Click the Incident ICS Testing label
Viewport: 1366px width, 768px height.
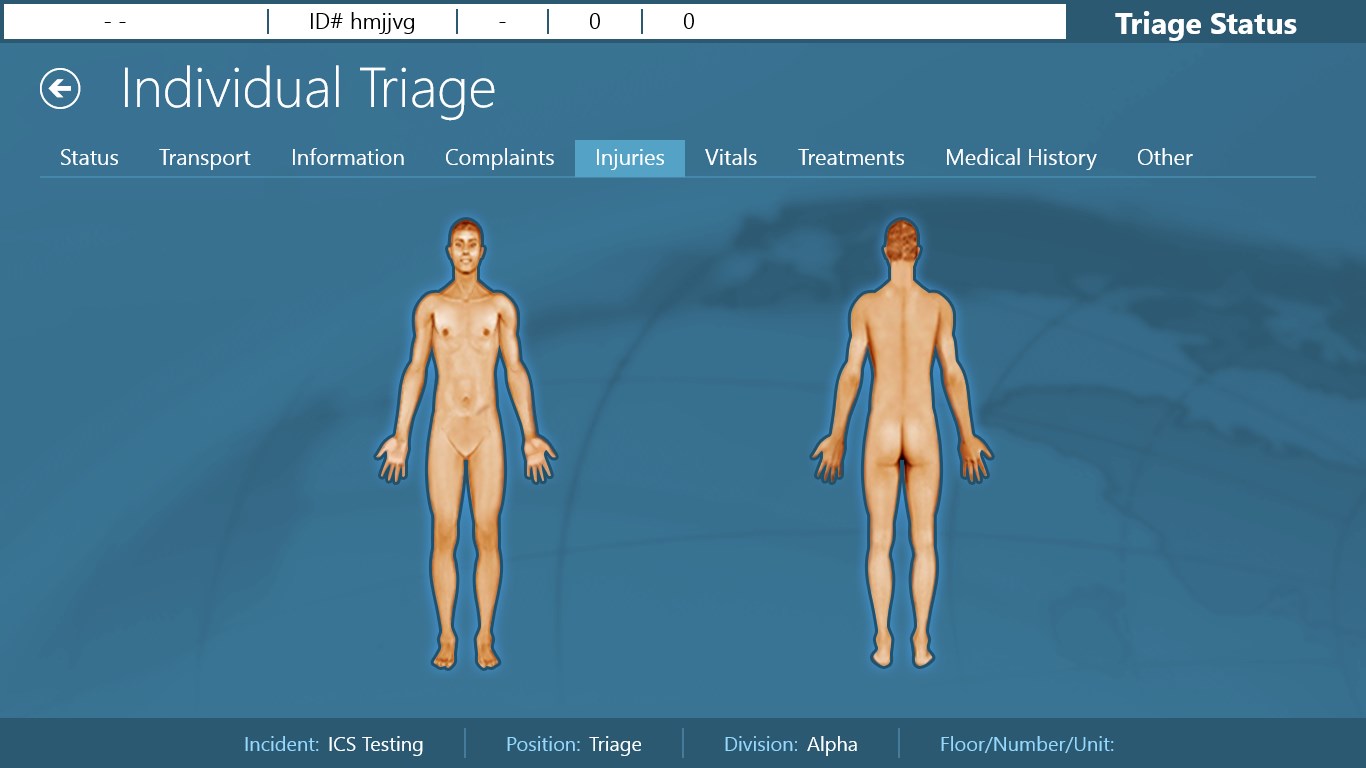click(x=333, y=744)
